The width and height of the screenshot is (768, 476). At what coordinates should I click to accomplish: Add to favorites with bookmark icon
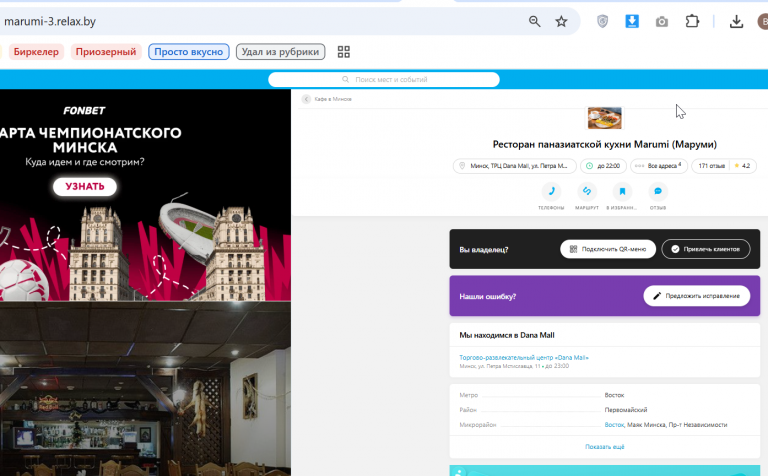622,191
